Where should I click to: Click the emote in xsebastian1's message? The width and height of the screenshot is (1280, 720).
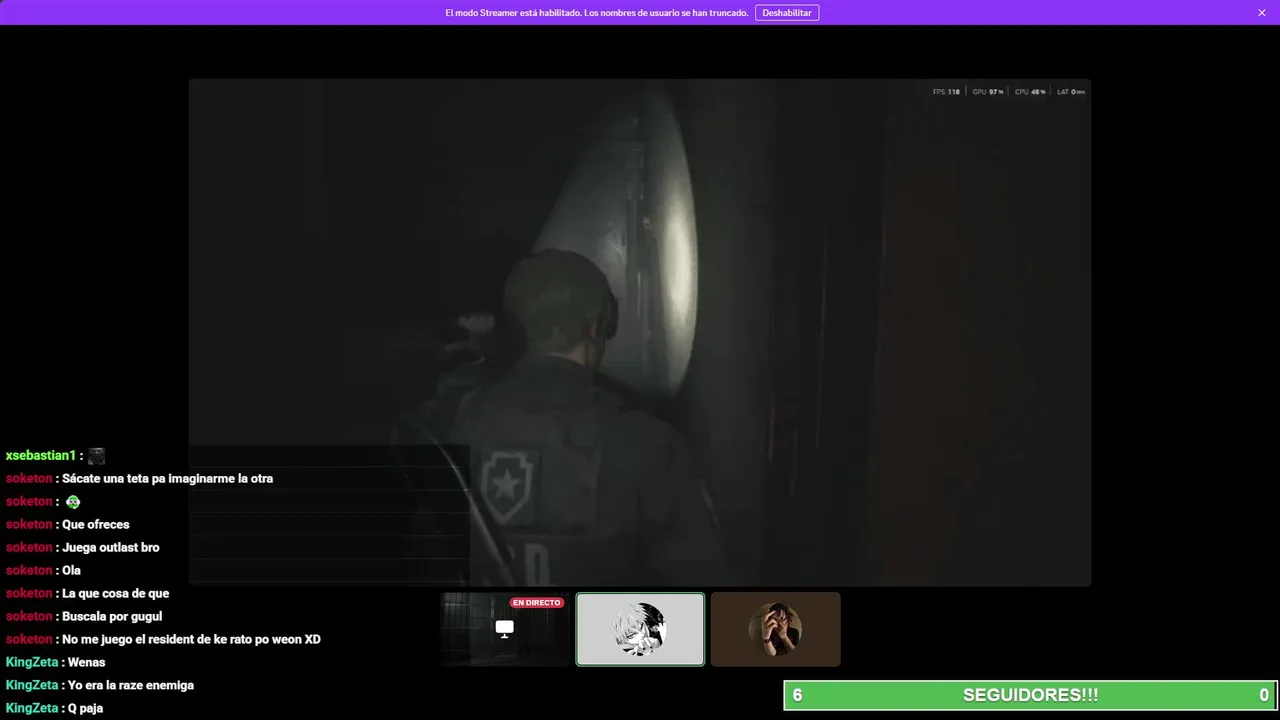(x=96, y=456)
